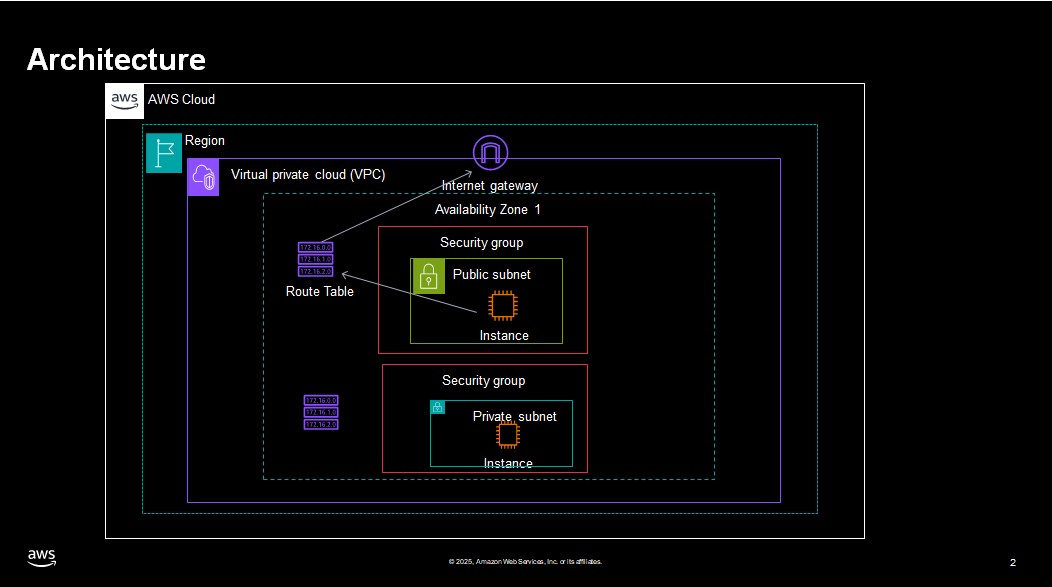
Task: Click the Instance label in Public subnet
Action: point(504,335)
